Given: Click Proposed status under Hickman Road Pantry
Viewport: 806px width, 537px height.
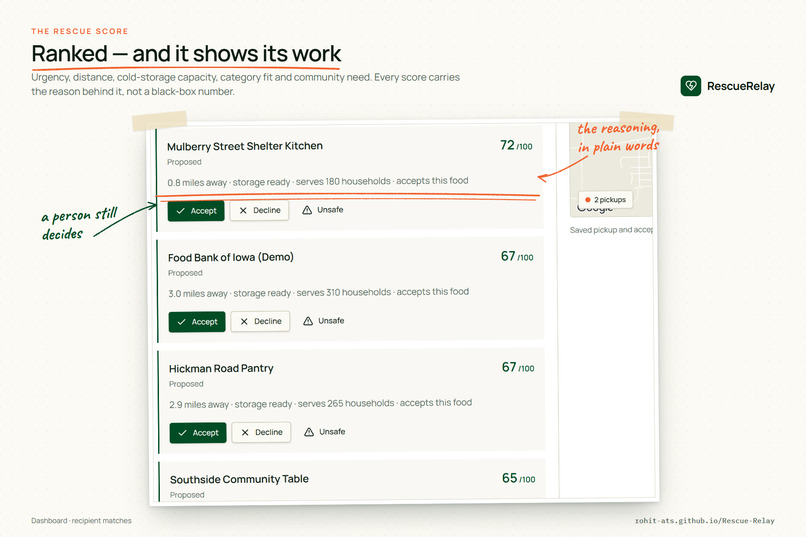Looking at the screenshot, I should [186, 384].
